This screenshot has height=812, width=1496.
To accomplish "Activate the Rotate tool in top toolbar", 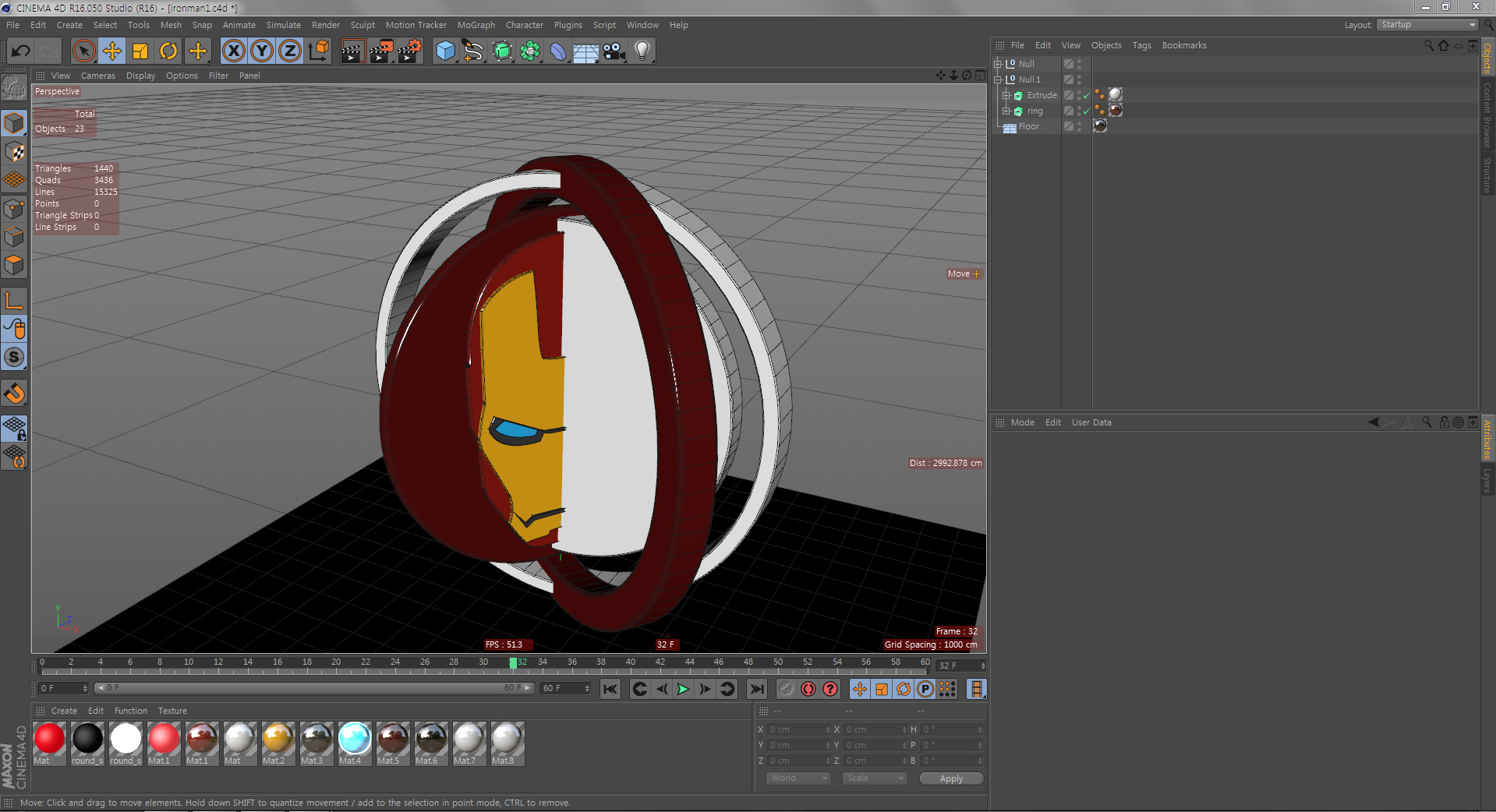I will click(x=168, y=51).
